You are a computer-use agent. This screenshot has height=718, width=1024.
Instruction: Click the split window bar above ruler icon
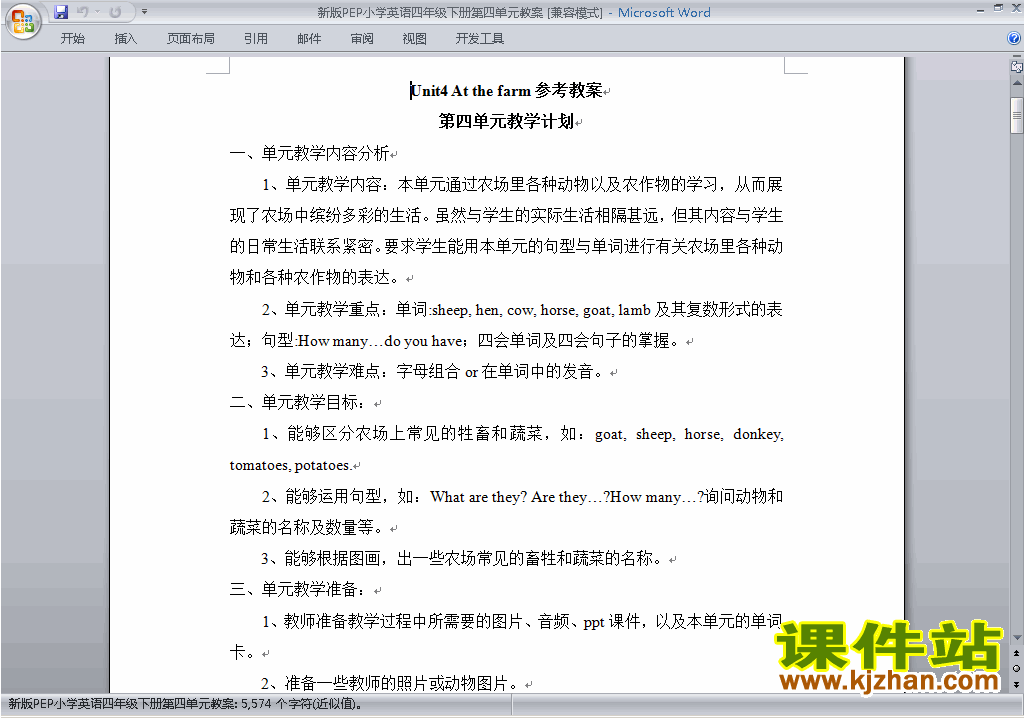[x=1017, y=57]
